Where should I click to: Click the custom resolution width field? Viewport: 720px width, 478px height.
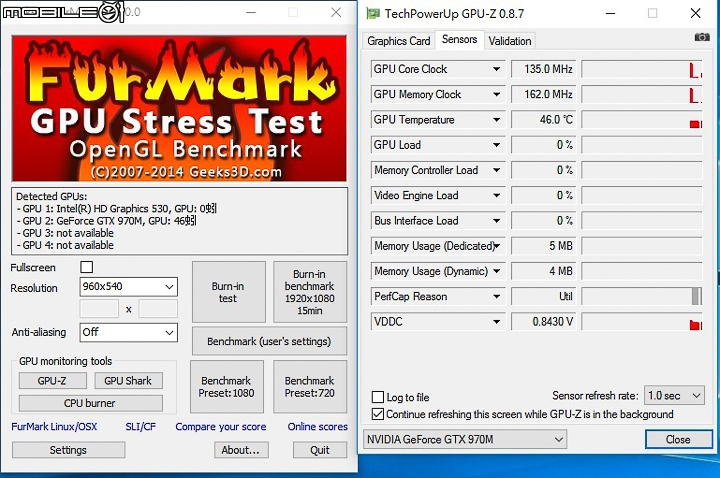click(x=99, y=309)
